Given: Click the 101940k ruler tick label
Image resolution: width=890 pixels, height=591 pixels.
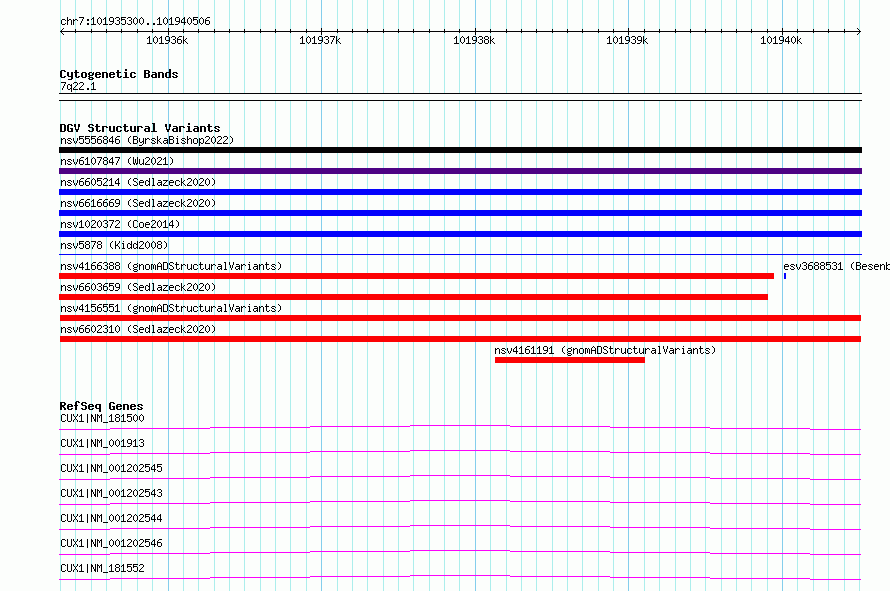Looking at the screenshot, I should (781, 40).
